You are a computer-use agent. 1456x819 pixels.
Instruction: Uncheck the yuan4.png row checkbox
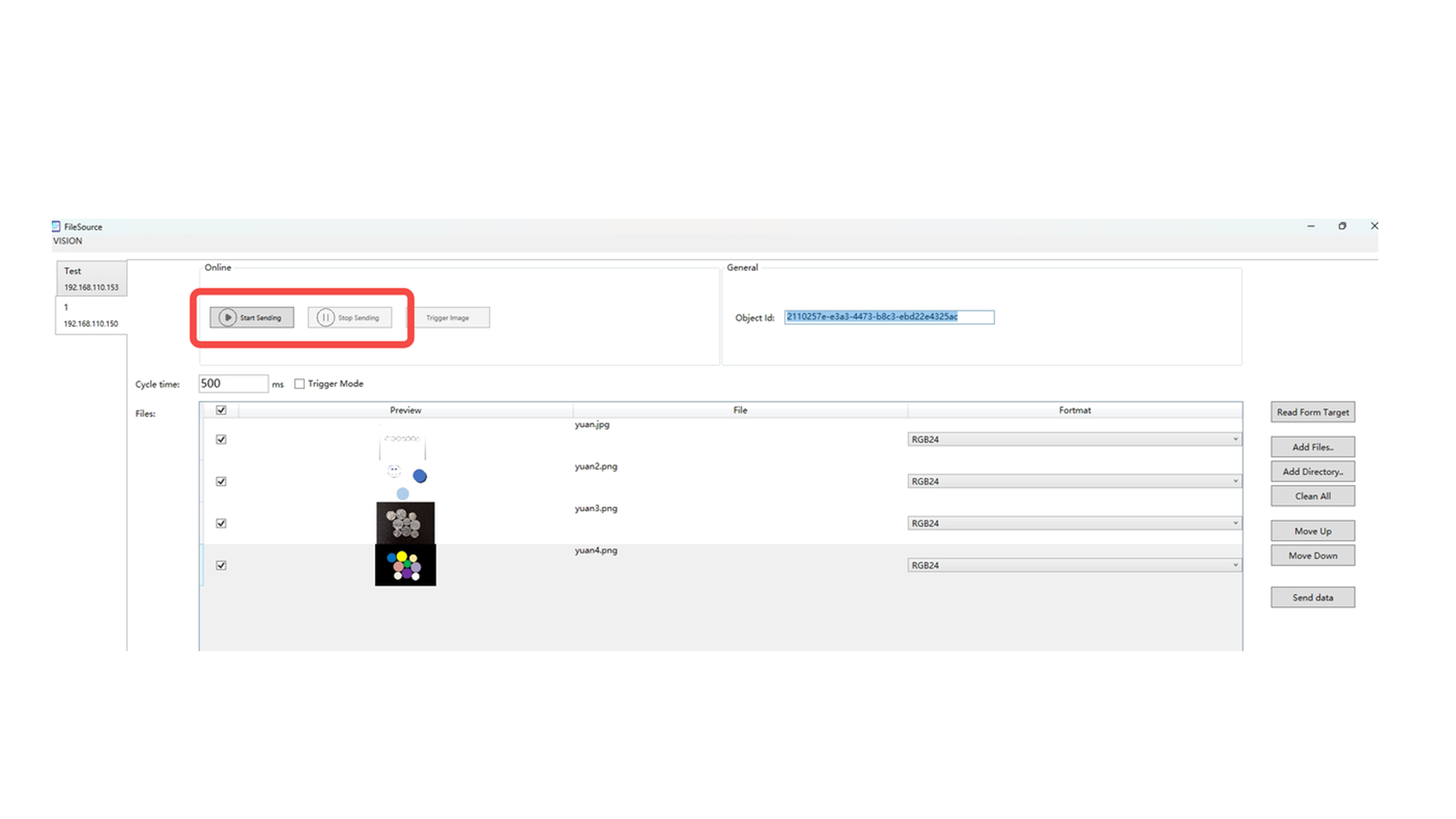[221, 565]
